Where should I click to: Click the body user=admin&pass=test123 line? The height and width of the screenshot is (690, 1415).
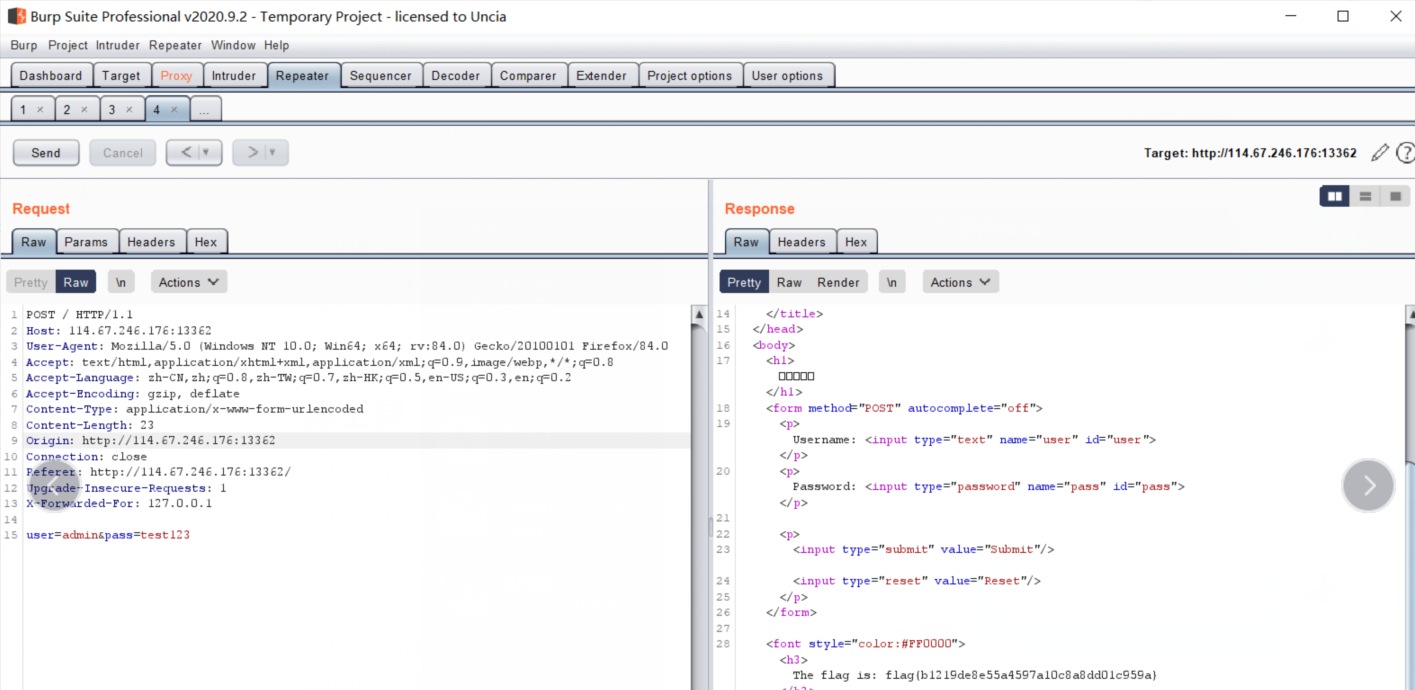108,535
